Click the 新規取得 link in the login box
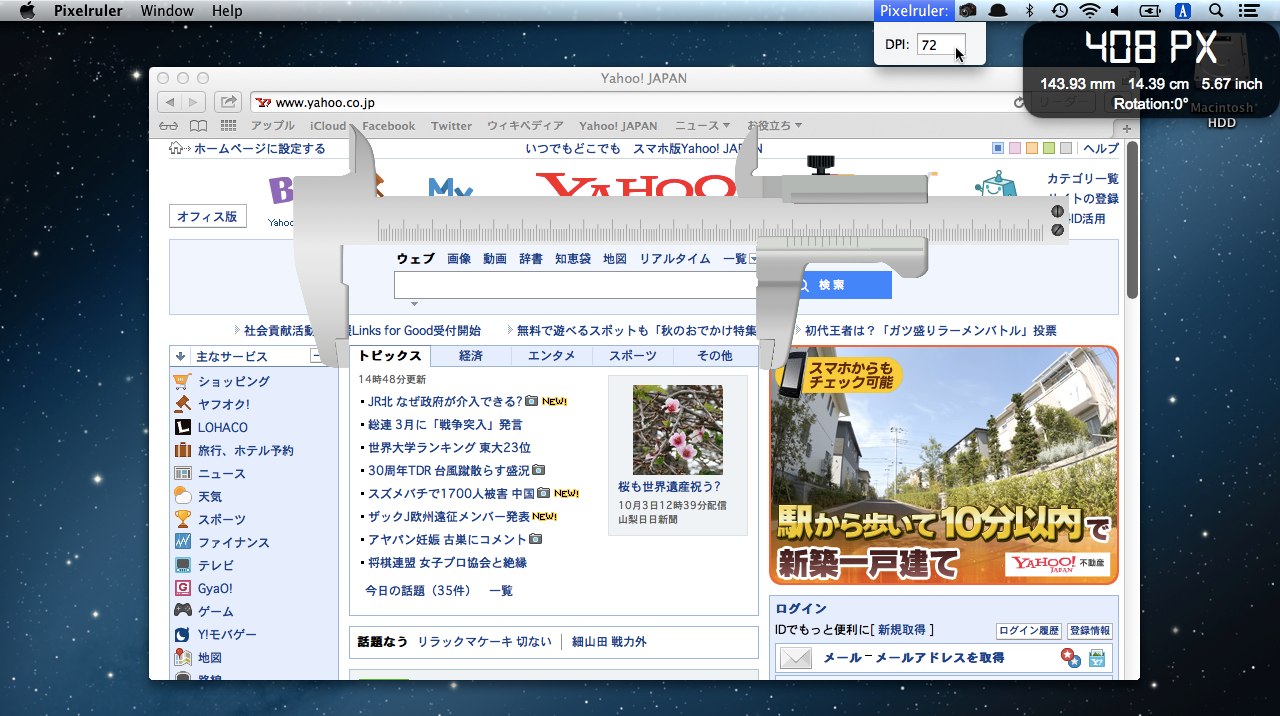The height and width of the screenshot is (716, 1280). coord(902,630)
